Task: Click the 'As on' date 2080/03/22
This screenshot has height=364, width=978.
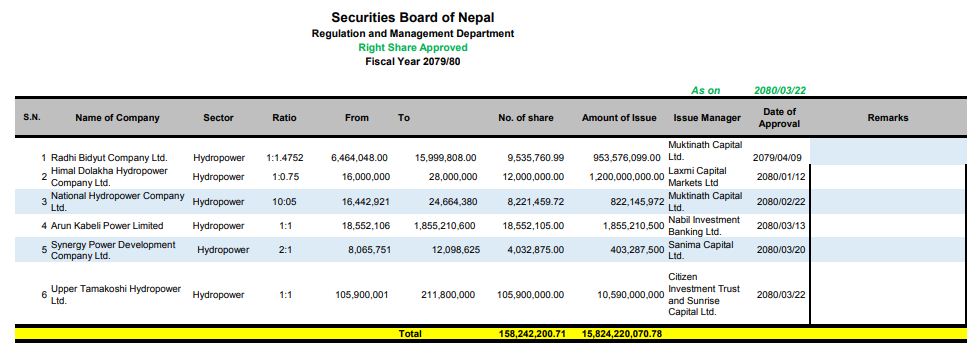Action: 780,90
